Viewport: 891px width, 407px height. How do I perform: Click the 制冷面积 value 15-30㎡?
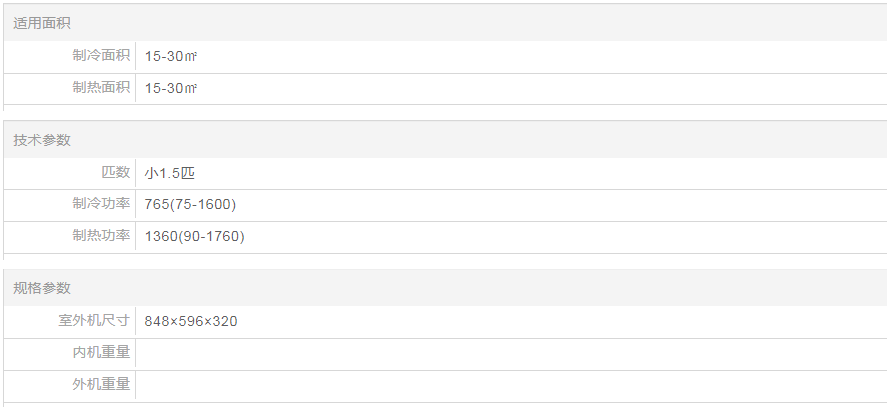171,57
